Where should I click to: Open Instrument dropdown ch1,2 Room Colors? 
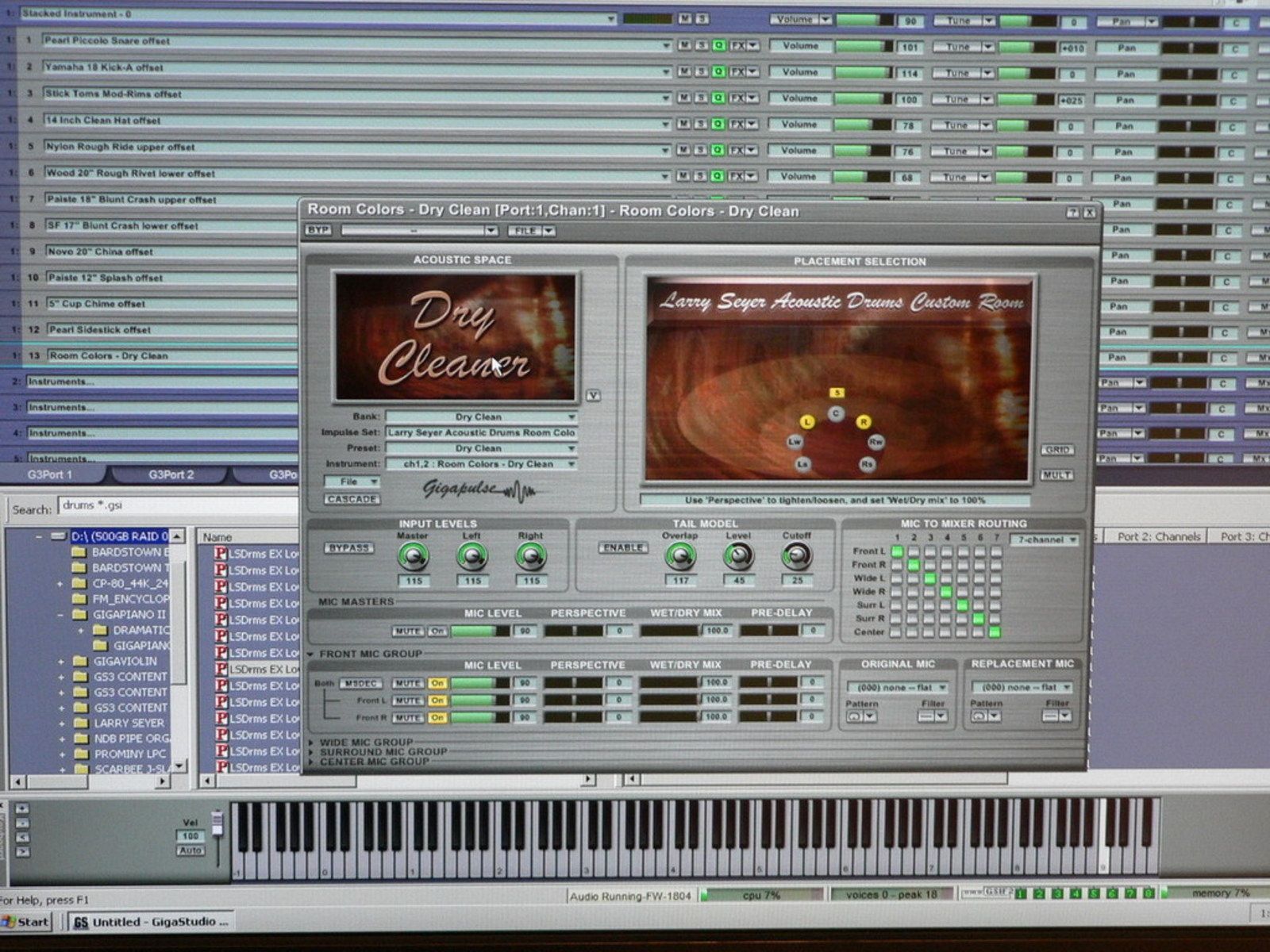click(x=482, y=464)
